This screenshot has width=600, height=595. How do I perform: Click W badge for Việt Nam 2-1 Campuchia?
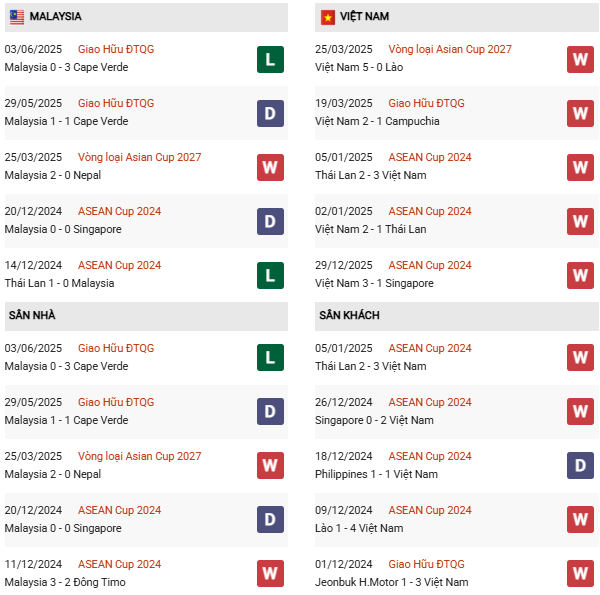tap(580, 112)
